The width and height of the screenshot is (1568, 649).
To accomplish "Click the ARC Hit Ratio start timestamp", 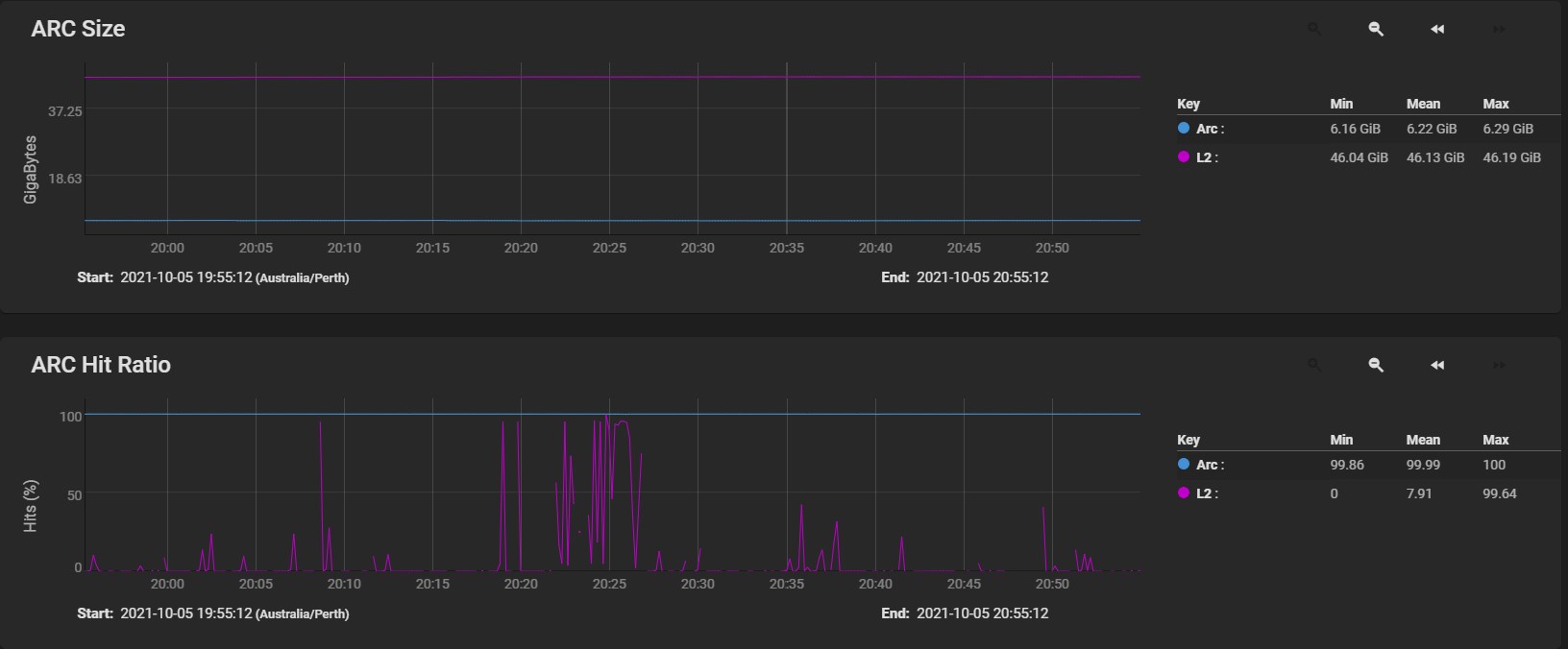I will [185, 613].
